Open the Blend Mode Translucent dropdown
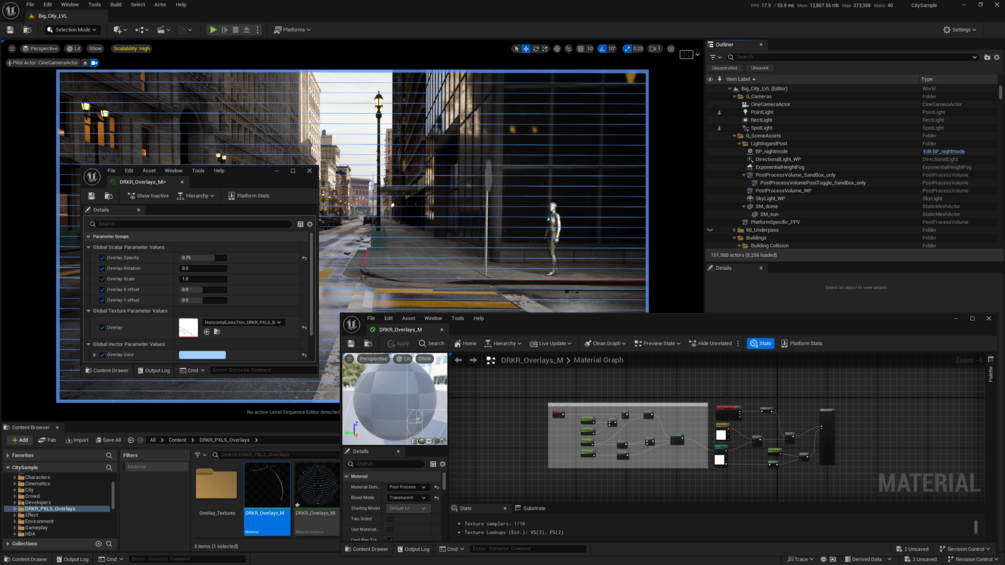Viewport: 1005px width, 565px height. click(408, 497)
